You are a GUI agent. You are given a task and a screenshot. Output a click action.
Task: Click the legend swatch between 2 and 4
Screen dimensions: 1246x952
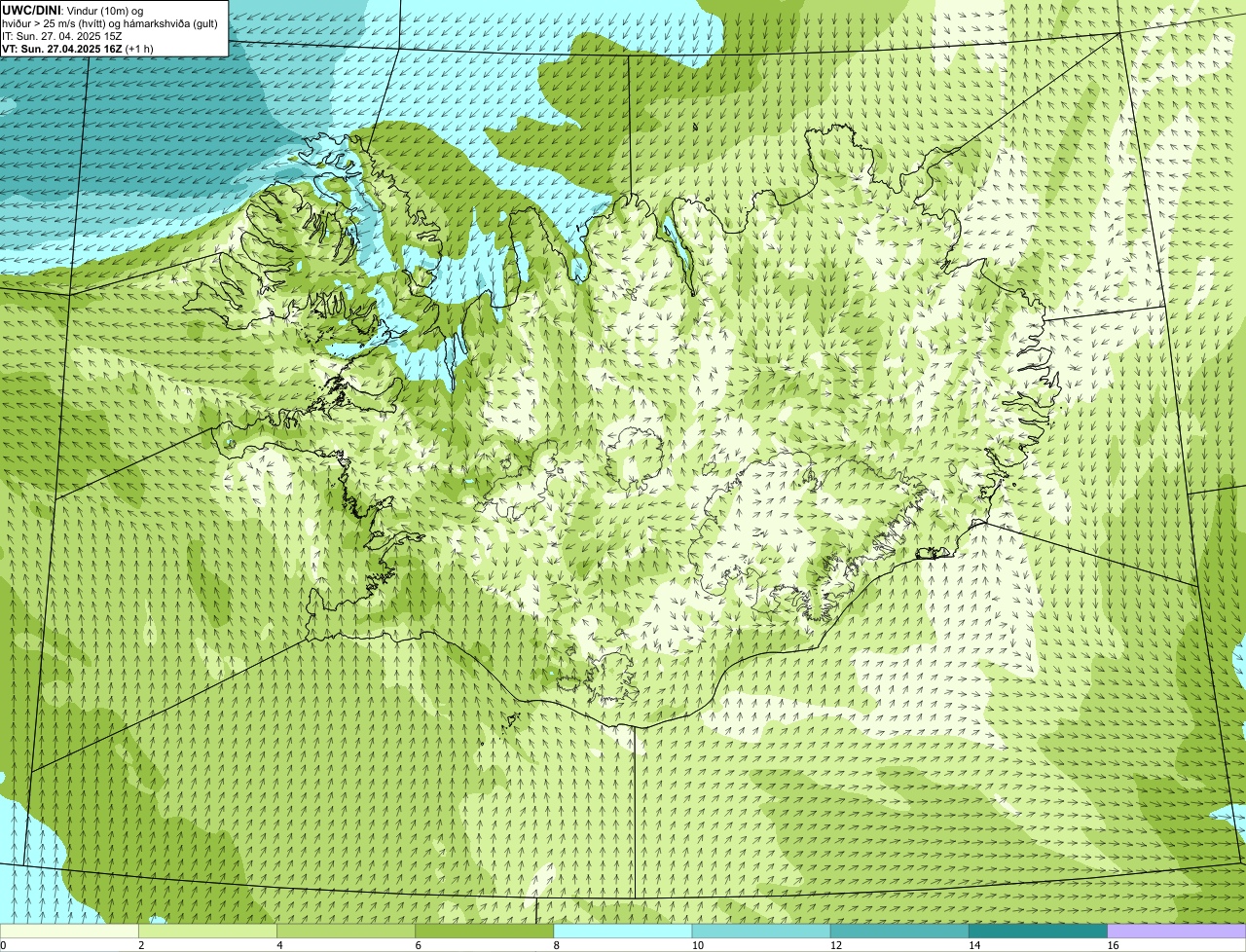(208, 932)
